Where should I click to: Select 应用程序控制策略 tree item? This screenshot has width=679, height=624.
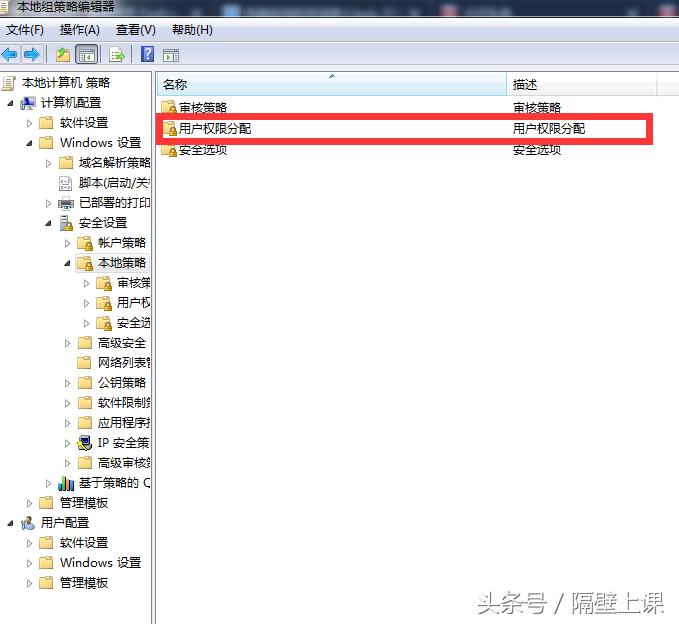pyautogui.click(x=124, y=423)
